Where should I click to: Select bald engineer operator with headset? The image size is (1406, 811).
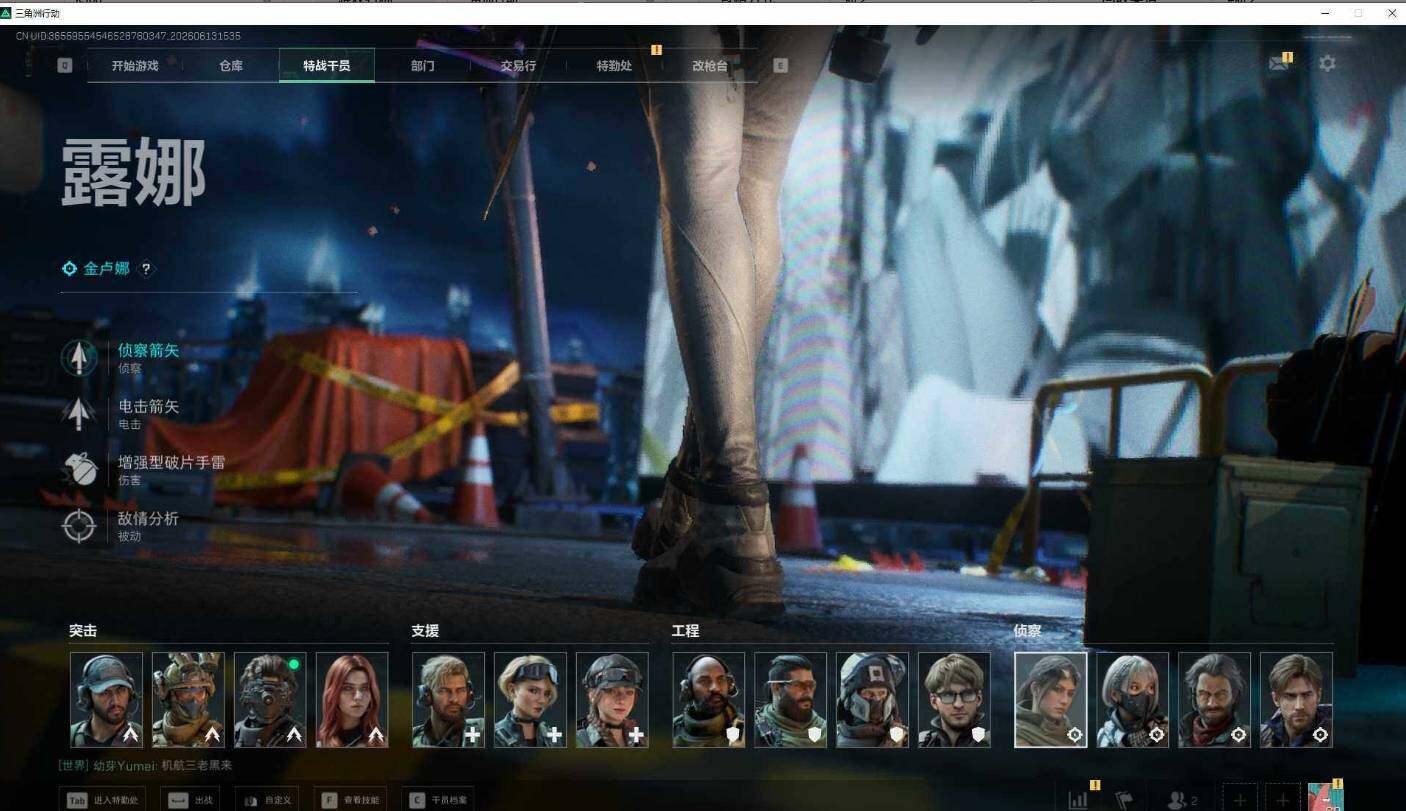(709, 700)
